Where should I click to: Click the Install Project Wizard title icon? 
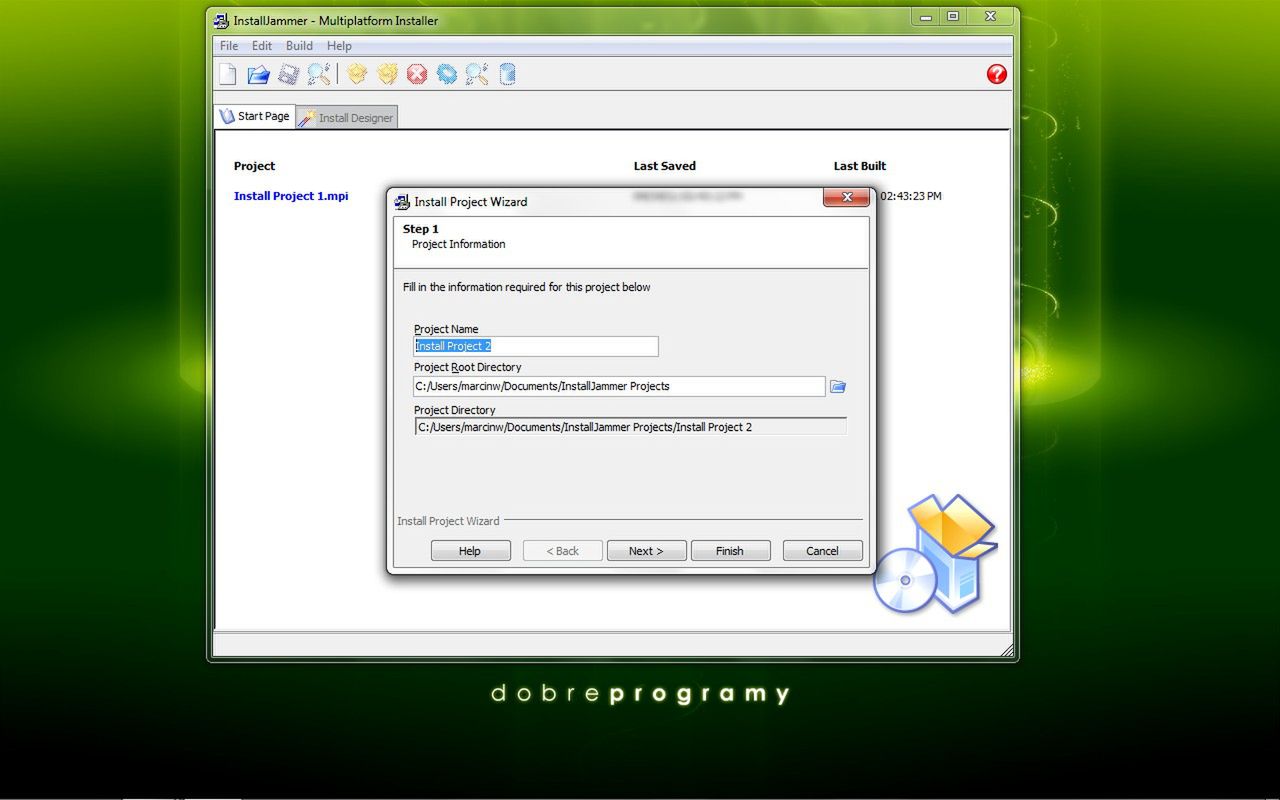coord(403,201)
